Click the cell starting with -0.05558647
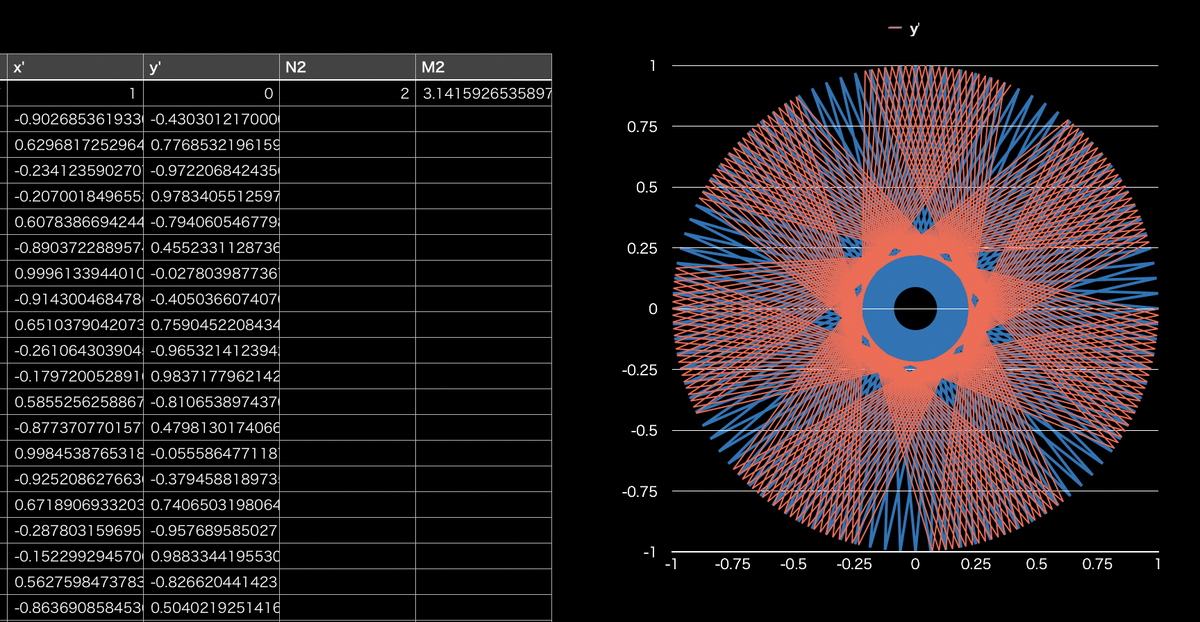 click(x=212, y=452)
